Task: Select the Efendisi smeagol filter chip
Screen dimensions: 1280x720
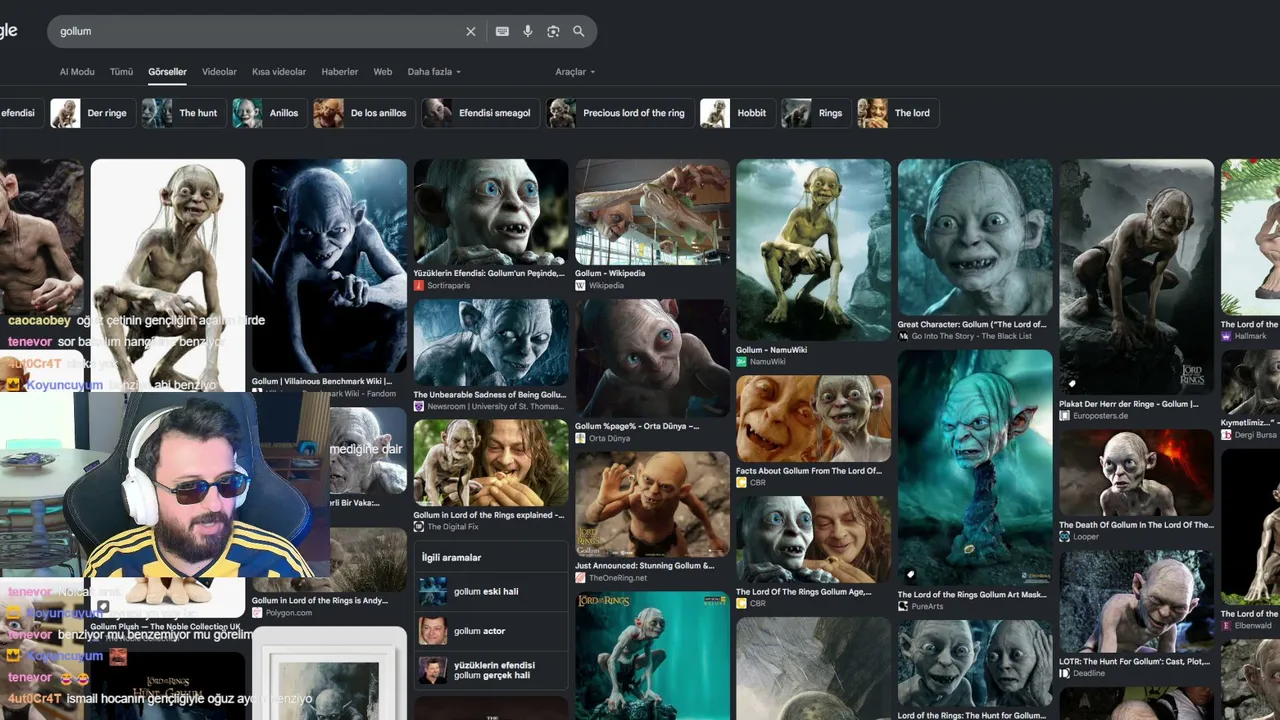Action: click(480, 113)
